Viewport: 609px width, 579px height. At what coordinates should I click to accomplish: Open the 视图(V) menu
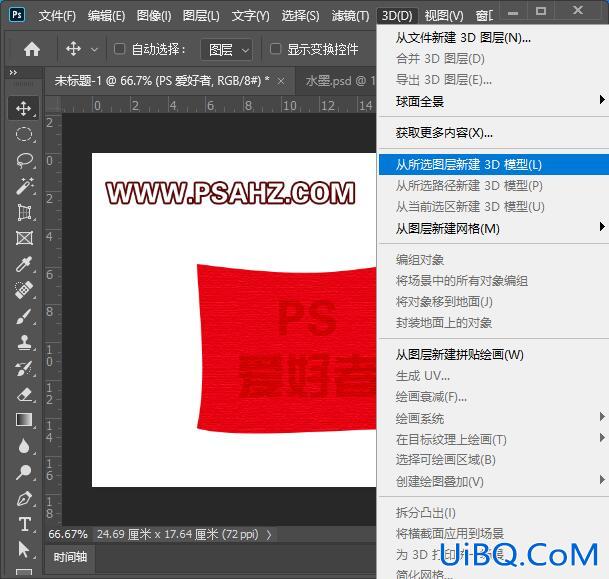(x=444, y=16)
